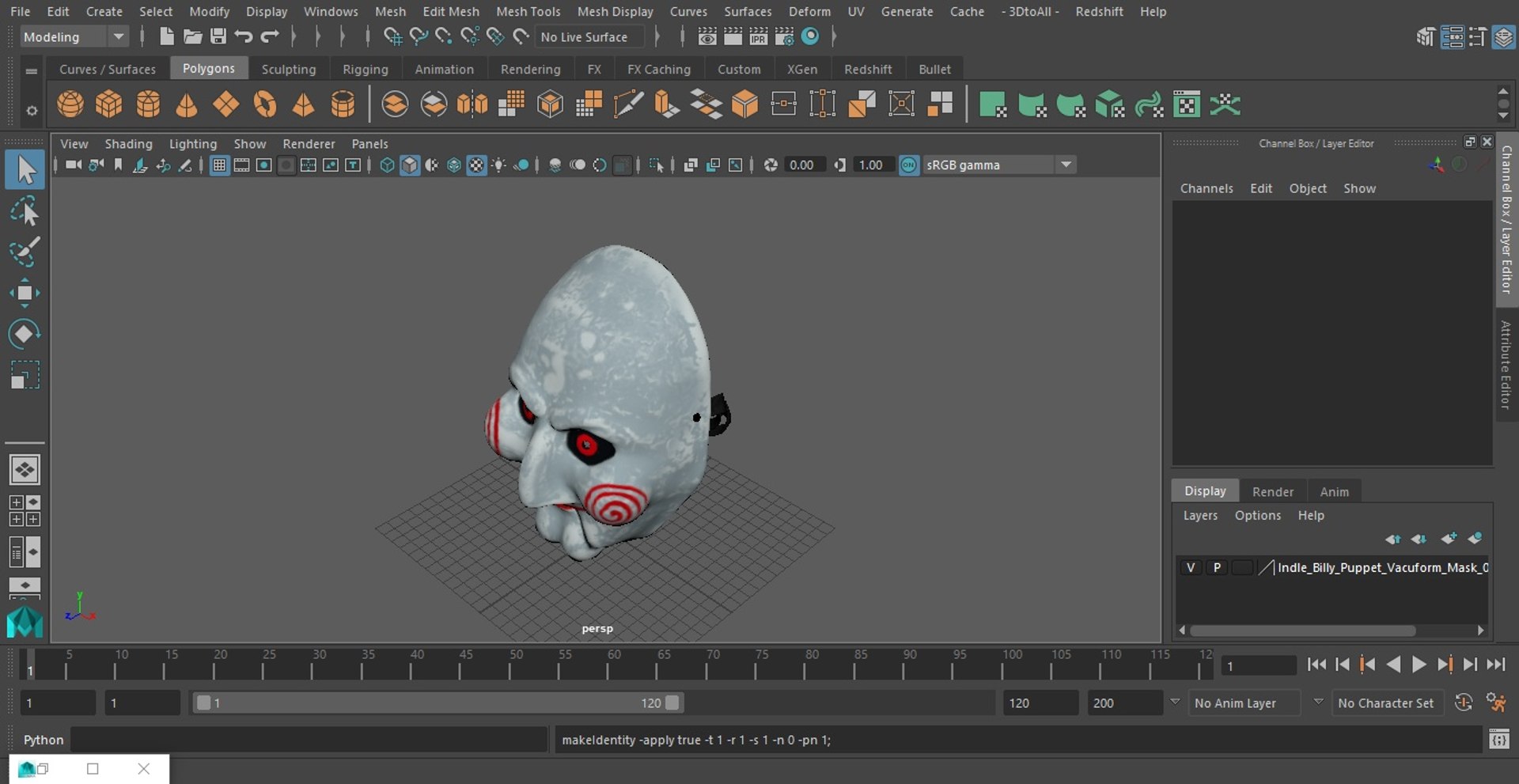Screen dimensions: 1519x784
Task: Toggle color management ON button
Action: pyautogui.click(x=909, y=165)
